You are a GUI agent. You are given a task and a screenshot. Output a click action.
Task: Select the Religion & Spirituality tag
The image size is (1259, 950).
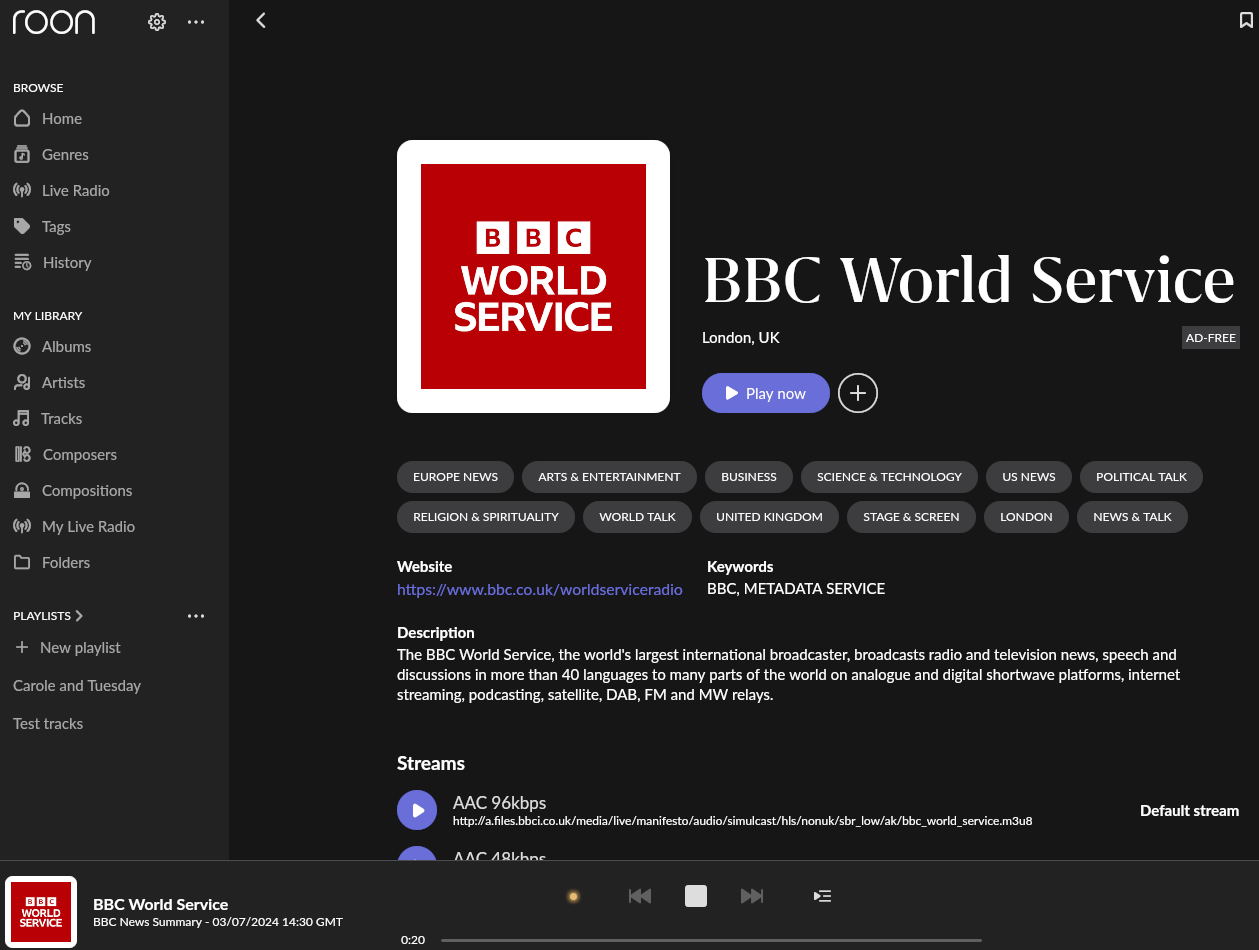(x=486, y=517)
